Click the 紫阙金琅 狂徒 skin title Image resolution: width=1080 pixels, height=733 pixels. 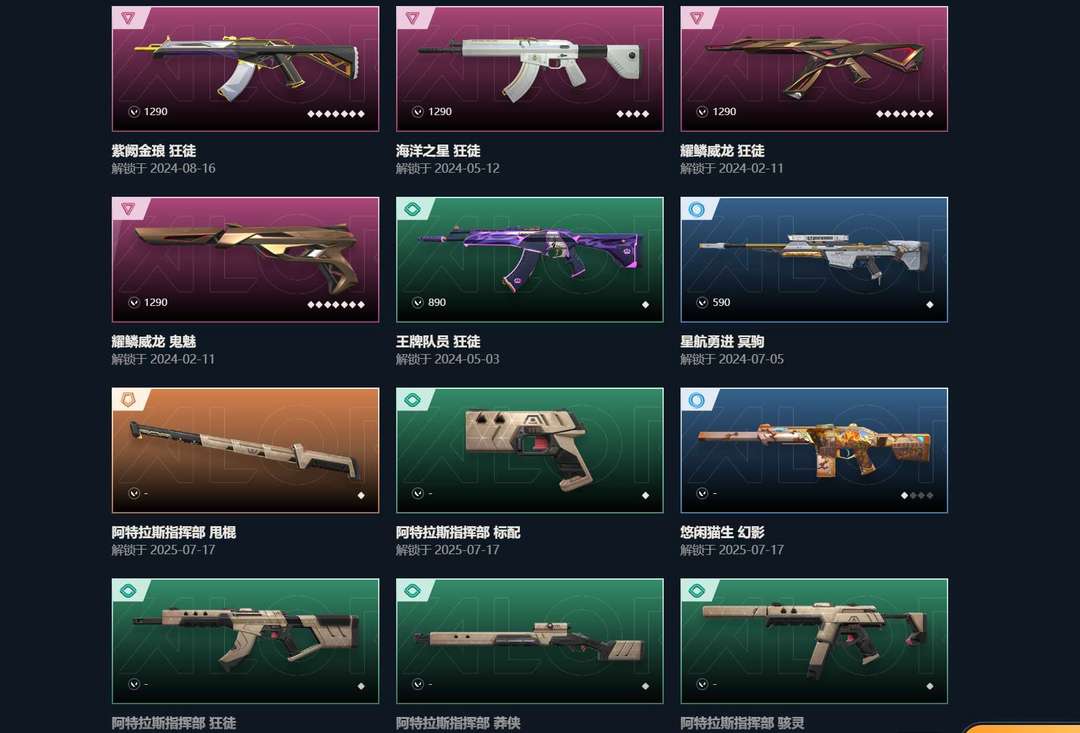pyautogui.click(x=154, y=151)
